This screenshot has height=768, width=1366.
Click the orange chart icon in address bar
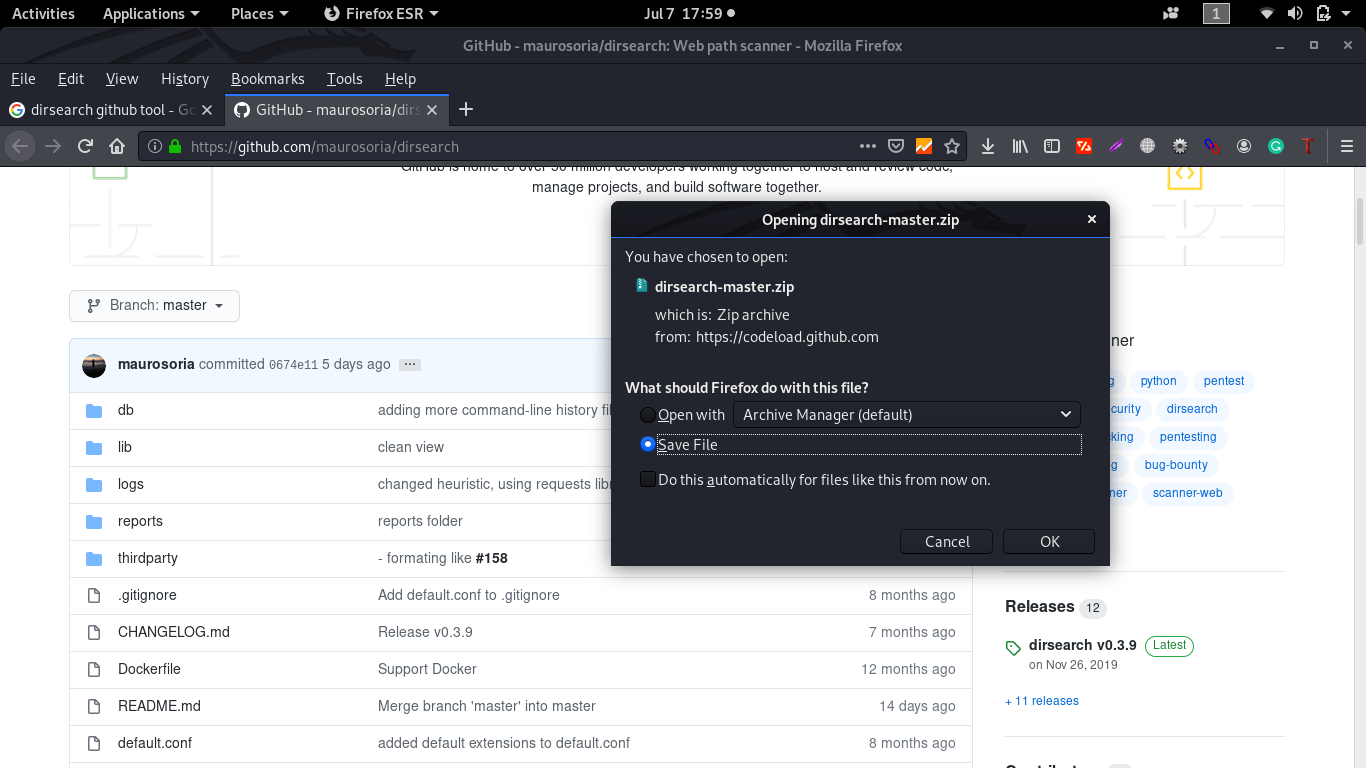(923, 146)
